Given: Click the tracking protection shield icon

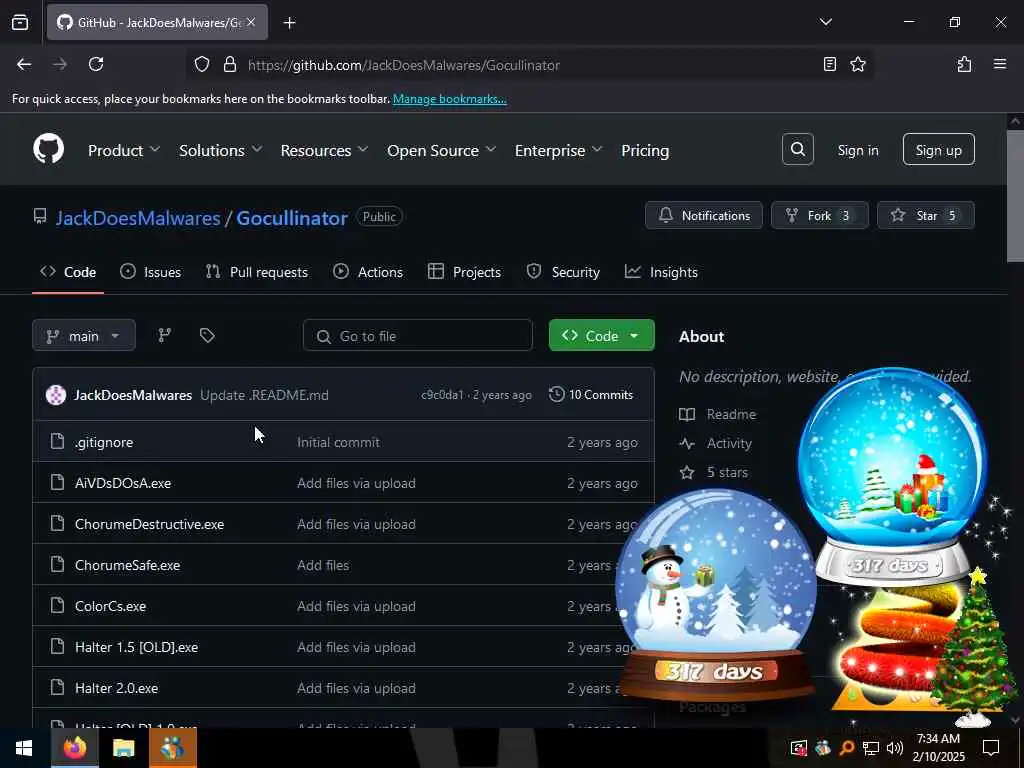Looking at the screenshot, I should 202,65.
